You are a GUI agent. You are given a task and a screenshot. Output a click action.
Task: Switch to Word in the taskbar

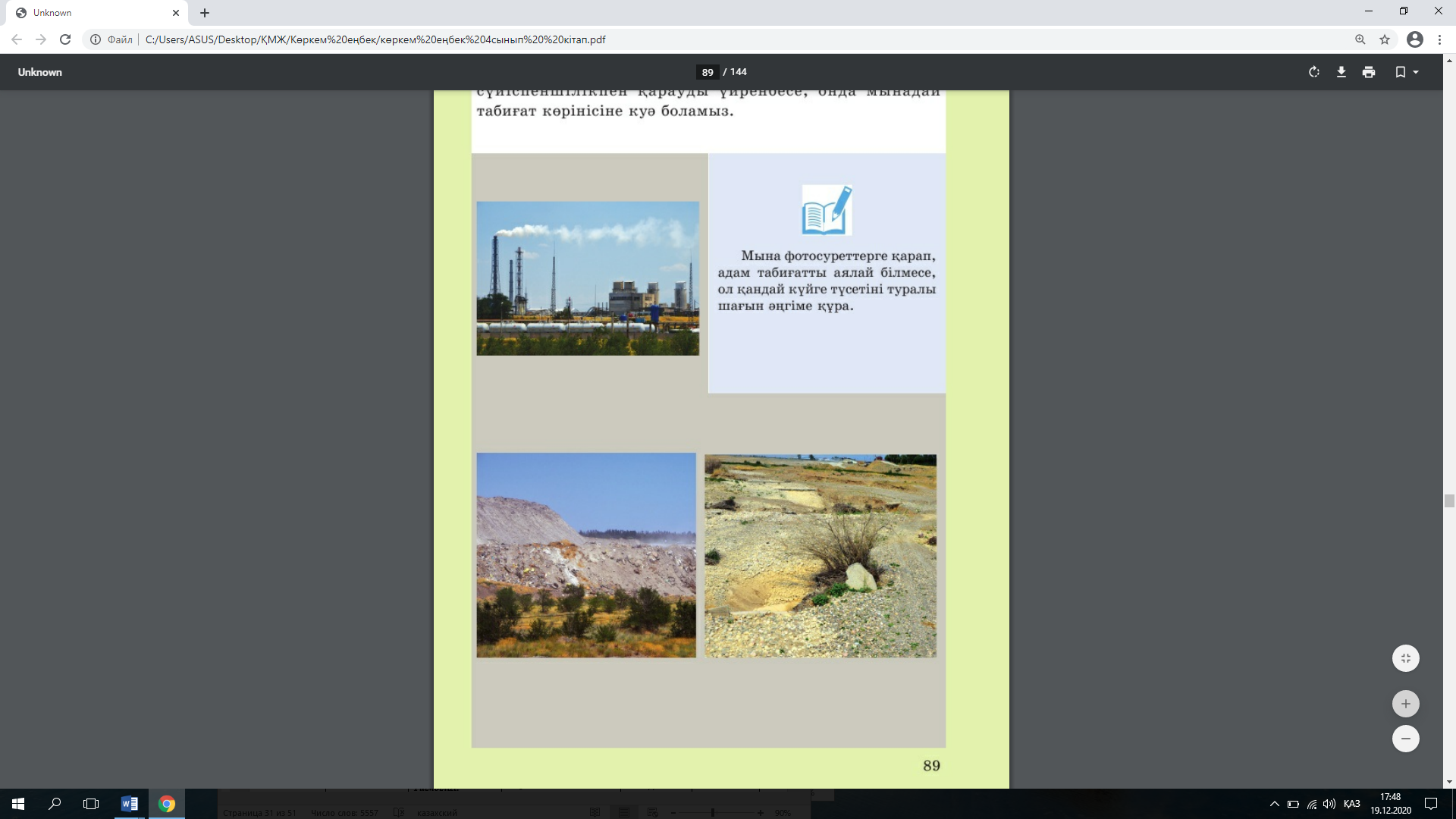[x=129, y=804]
